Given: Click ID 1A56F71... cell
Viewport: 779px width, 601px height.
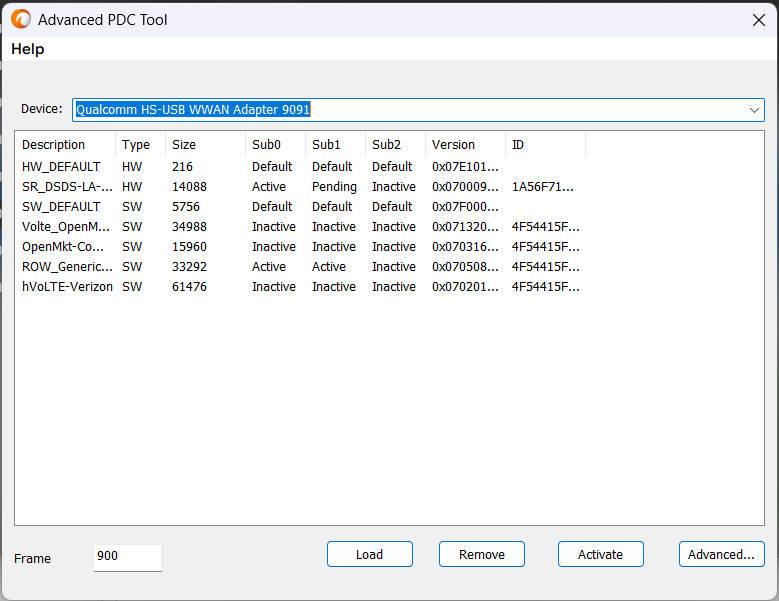Looking at the screenshot, I should point(543,187).
